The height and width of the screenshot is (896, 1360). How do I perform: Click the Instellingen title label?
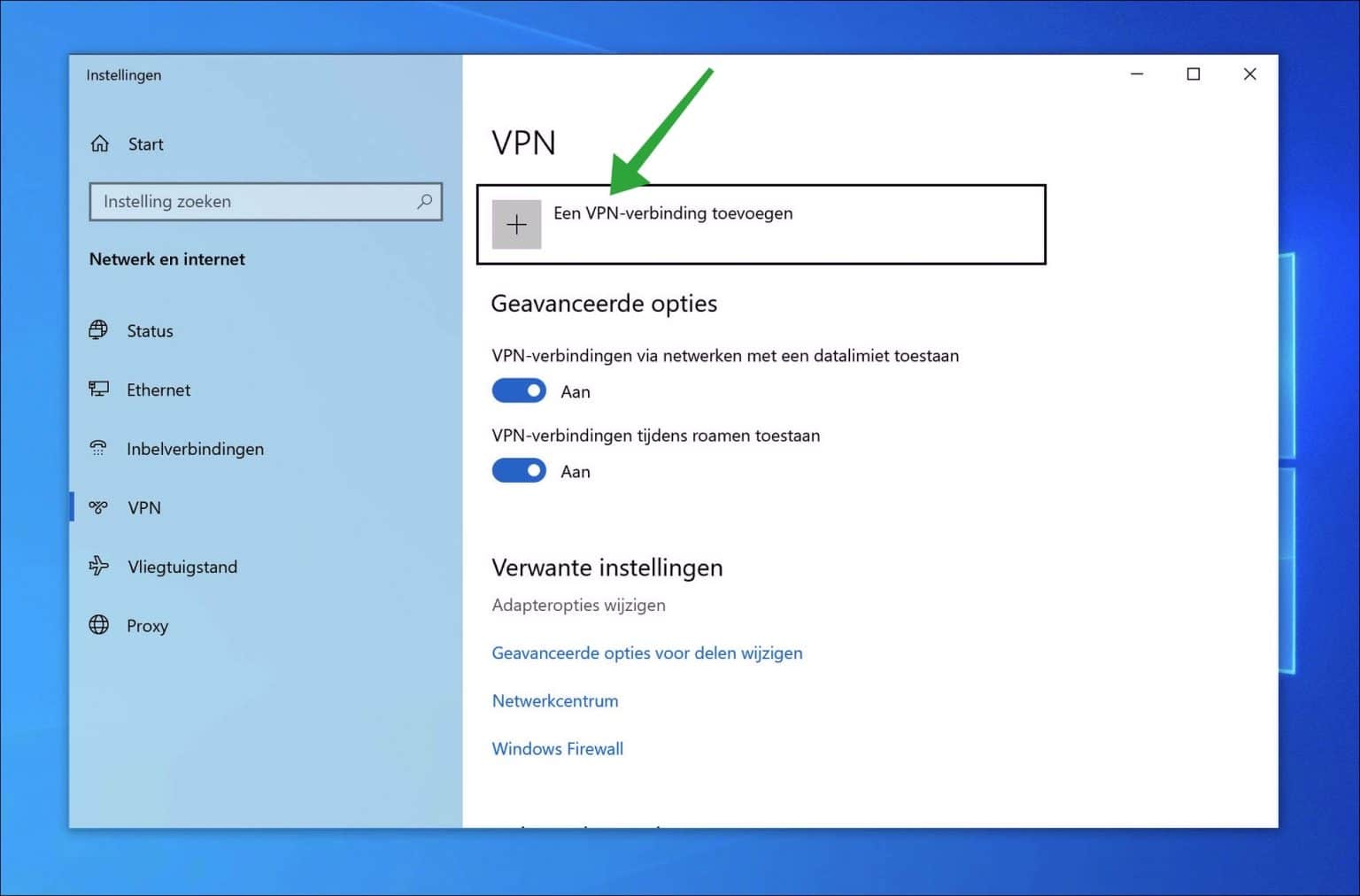pyautogui.click(x=123, y=75)
